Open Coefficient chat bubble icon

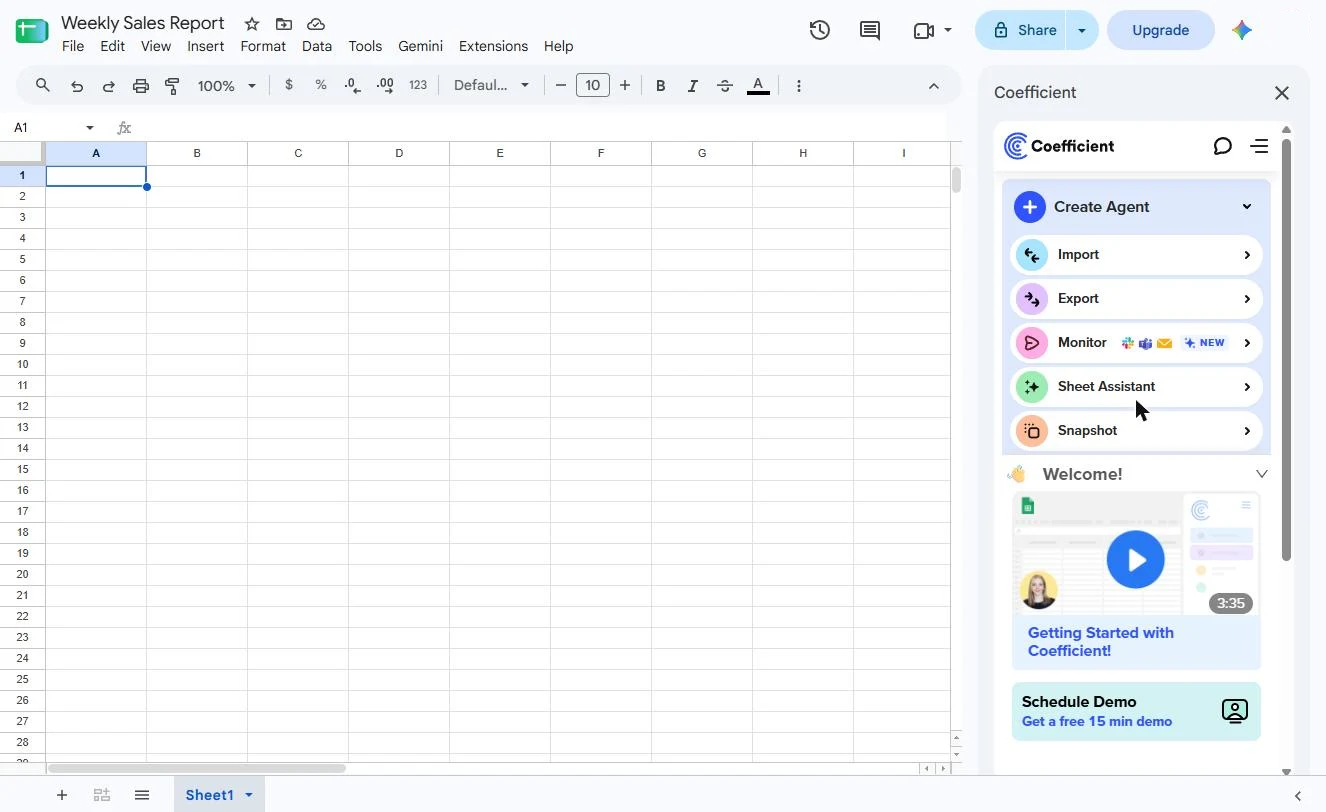pos(1222,146)
